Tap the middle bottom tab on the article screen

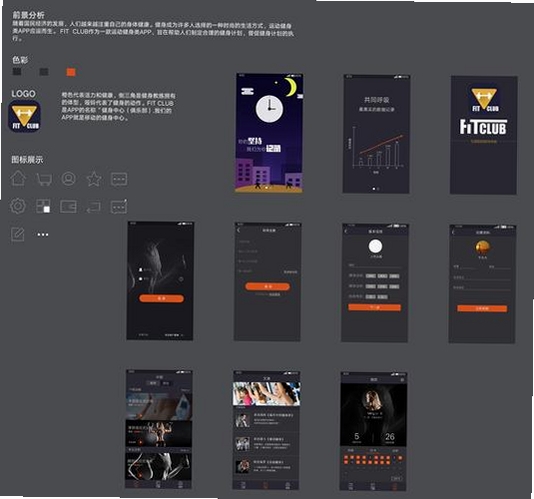tap(266, 485)
